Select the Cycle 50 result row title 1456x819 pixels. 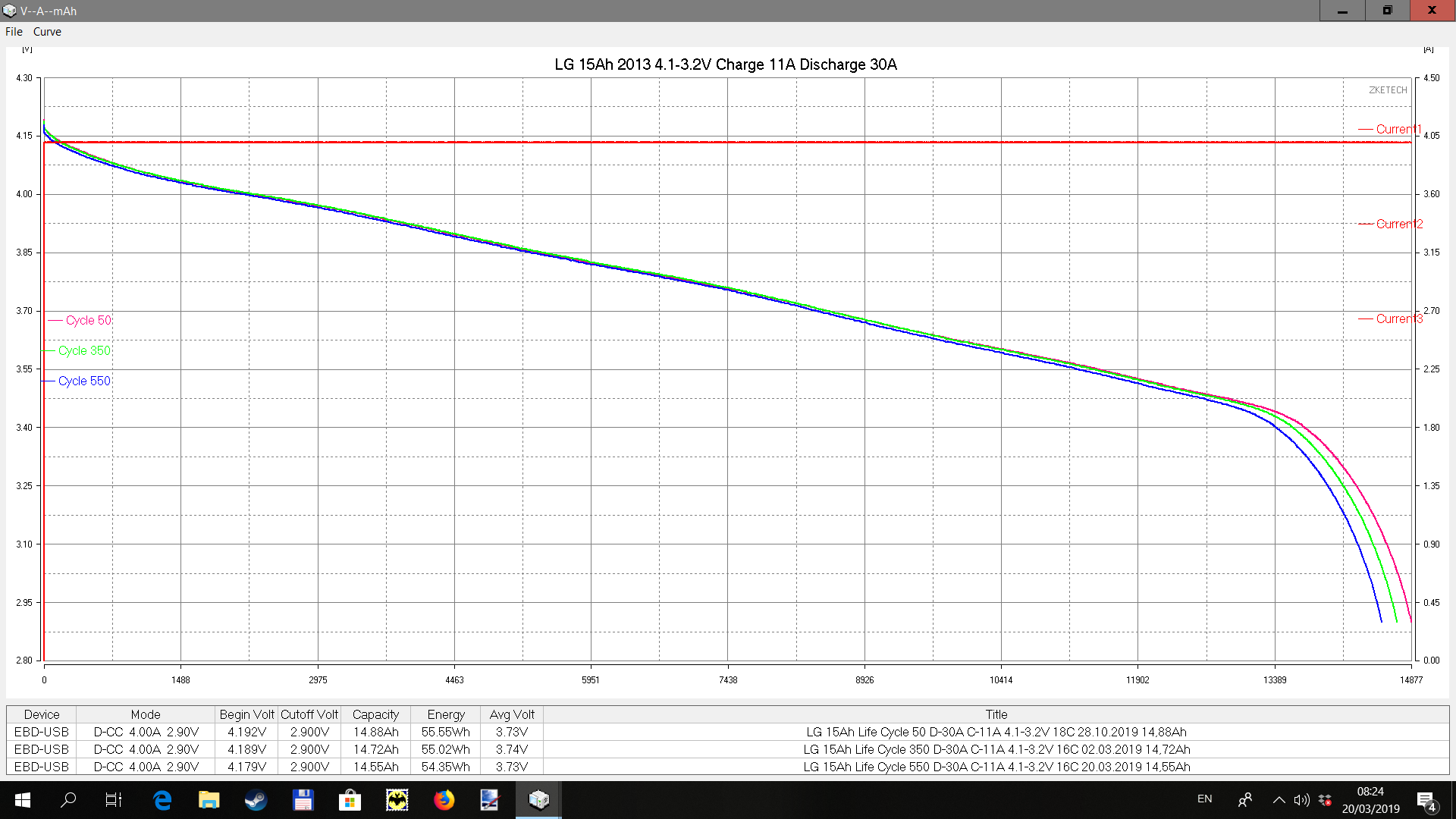(x=996, y=732)
